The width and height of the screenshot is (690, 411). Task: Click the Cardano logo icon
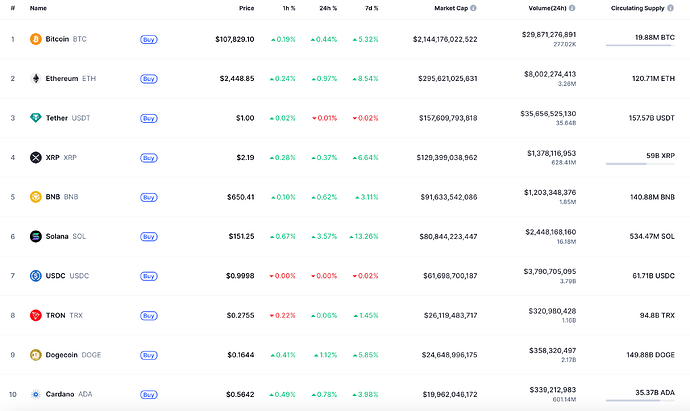36,394
